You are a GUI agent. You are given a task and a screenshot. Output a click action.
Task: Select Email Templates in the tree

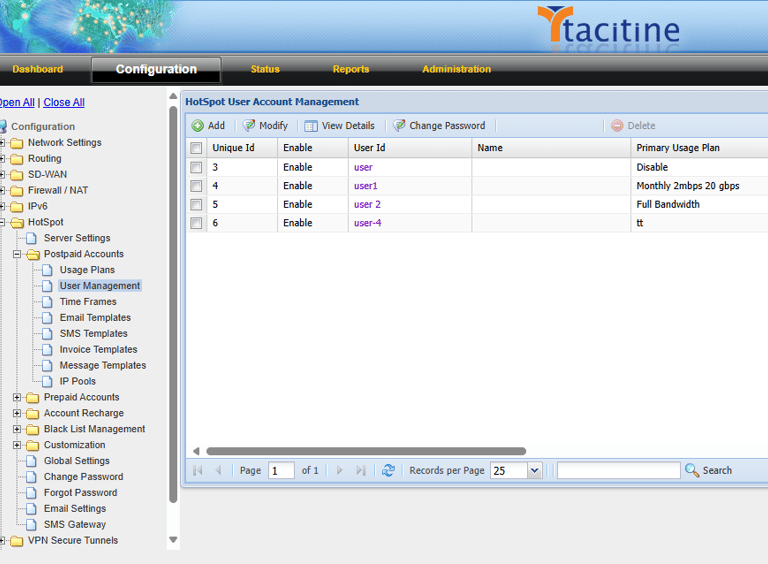click(95, 318)
